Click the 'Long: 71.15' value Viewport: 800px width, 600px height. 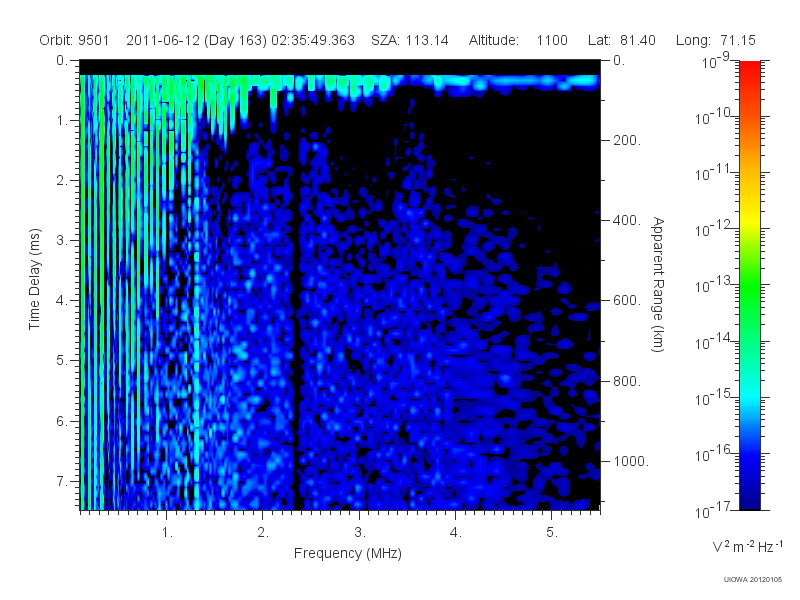click(x=715, y=40)
